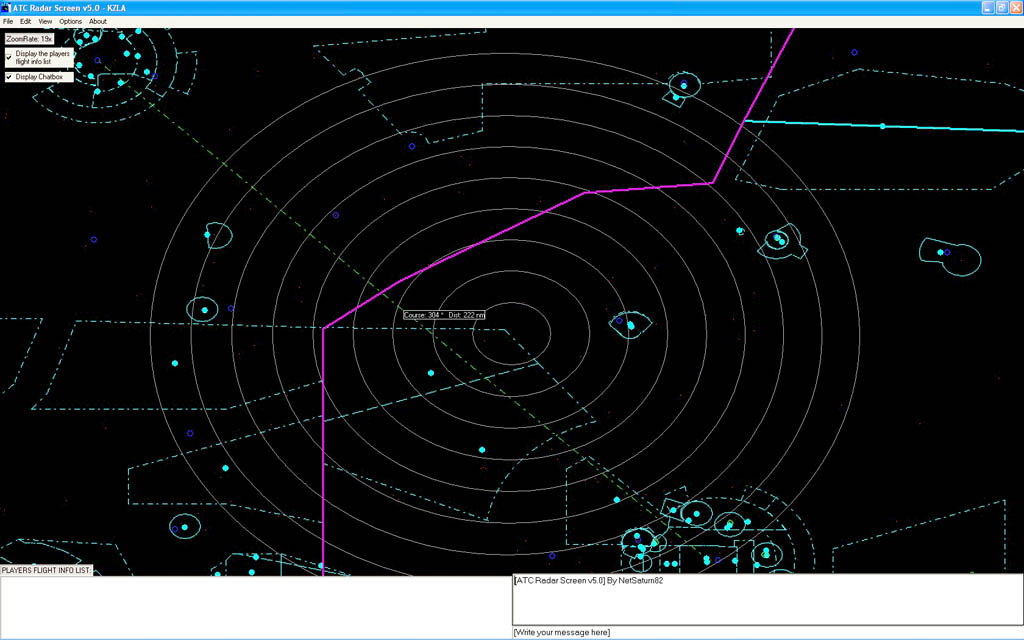Image resolution: width=1024 pixels, height=640 pixels.
Task: Maximize the ATC Radar Screen window
Action: (1000, 7)
